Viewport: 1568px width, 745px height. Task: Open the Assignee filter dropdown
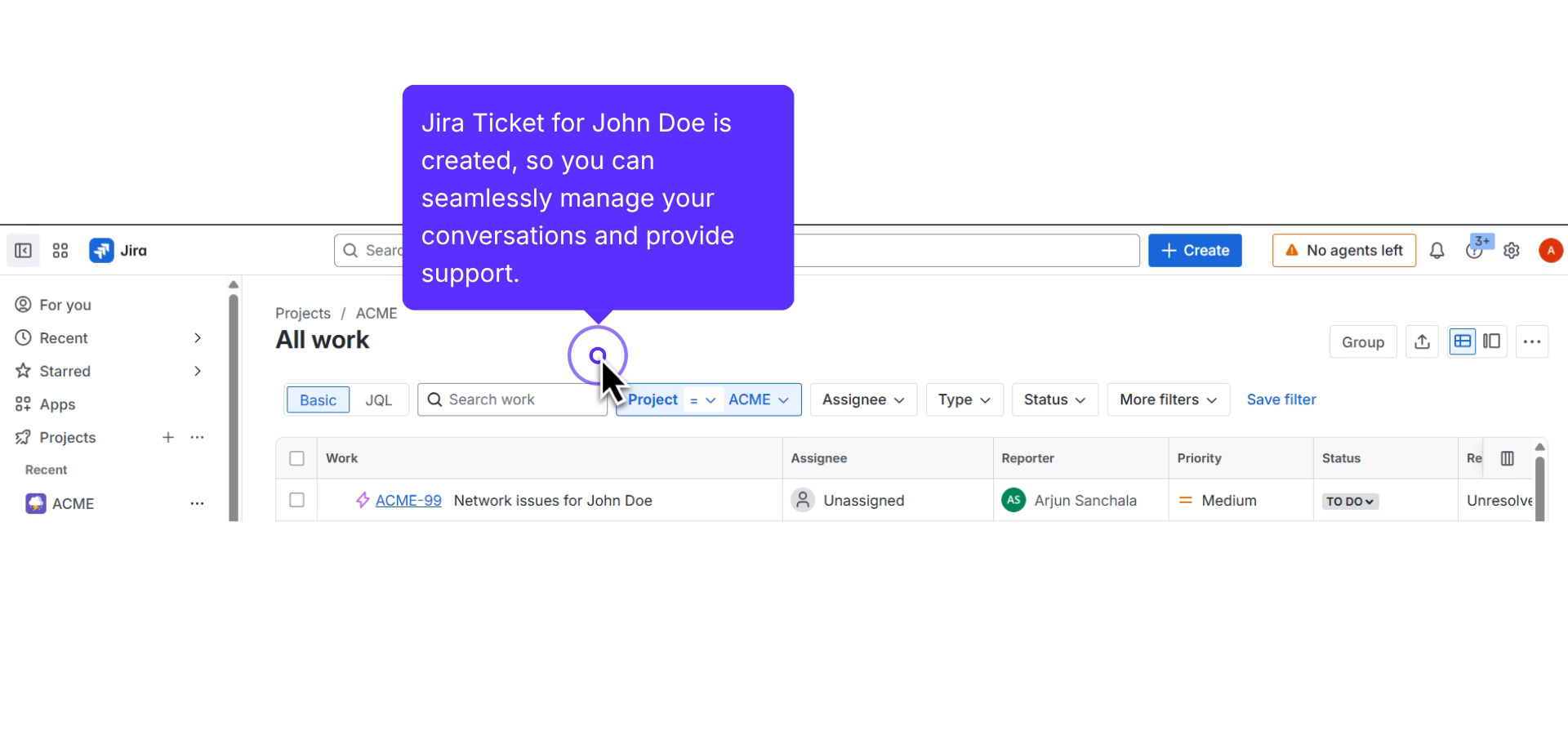863,399
